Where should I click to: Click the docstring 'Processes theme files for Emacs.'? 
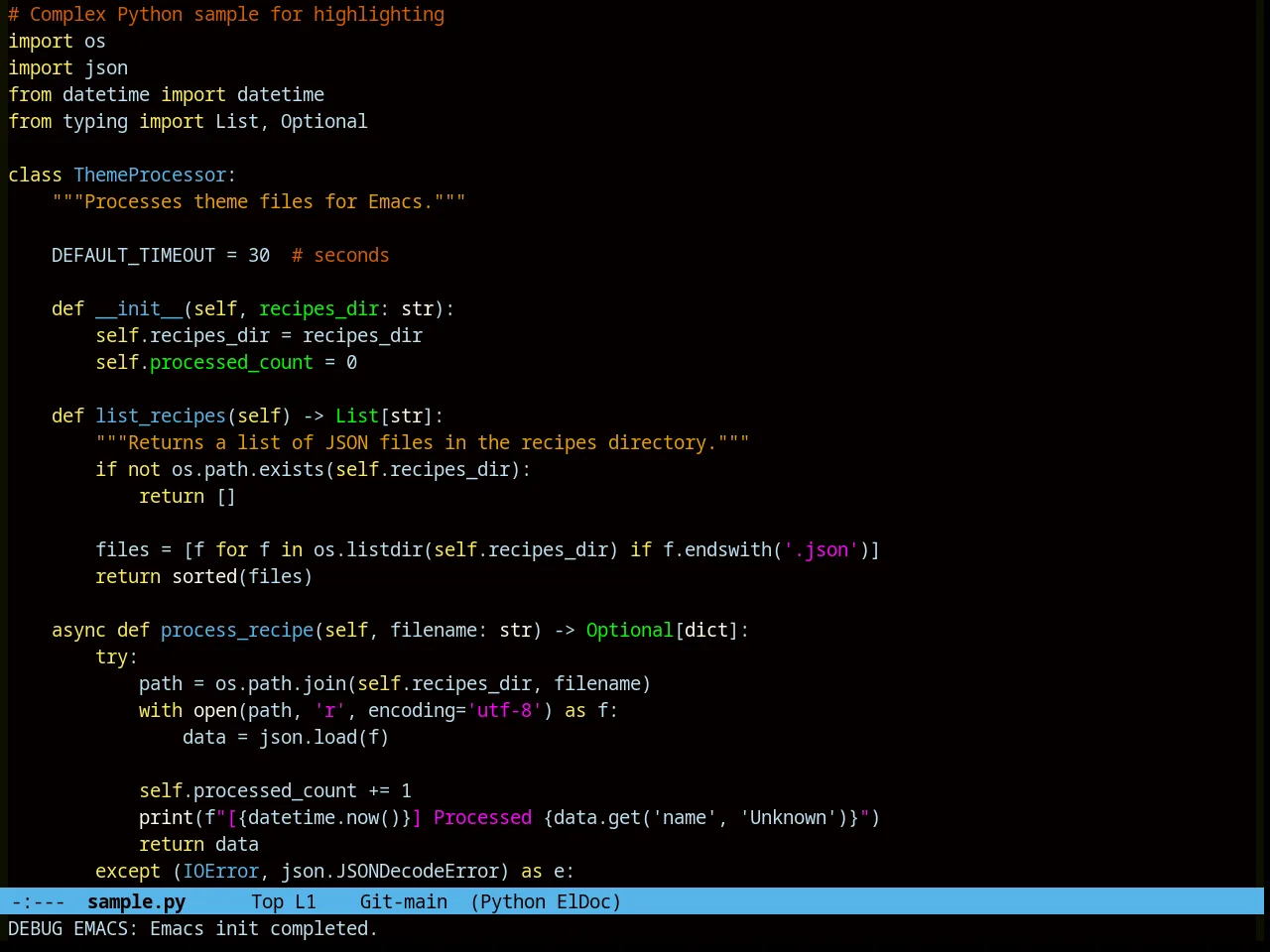(259, 201)
